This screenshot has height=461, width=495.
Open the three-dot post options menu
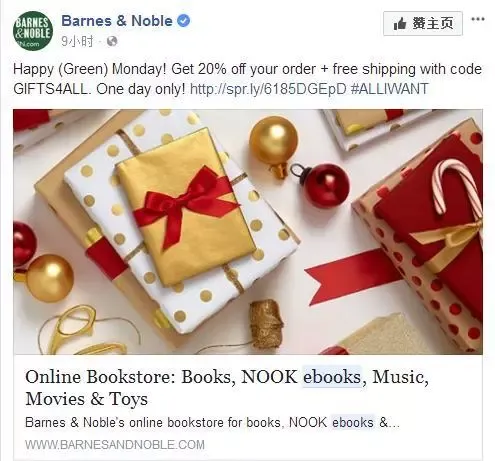click(x=477, y=19)
